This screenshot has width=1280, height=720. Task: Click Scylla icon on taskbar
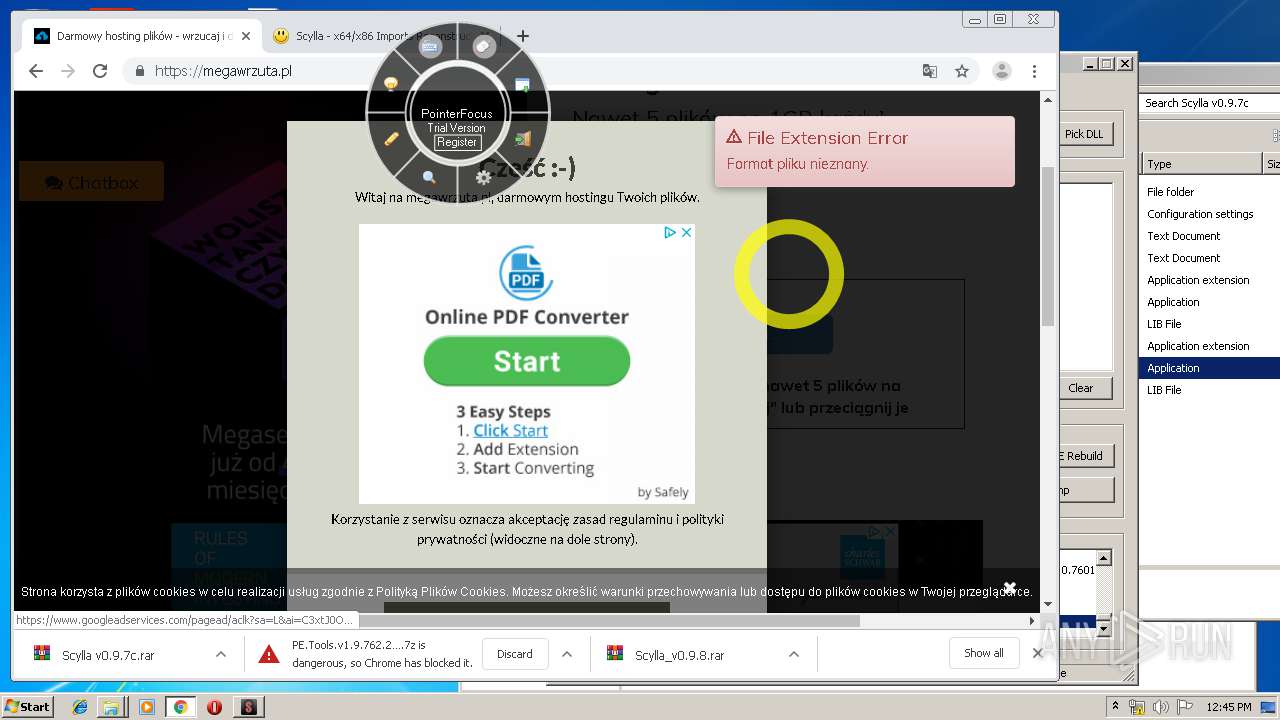point(248,707)
